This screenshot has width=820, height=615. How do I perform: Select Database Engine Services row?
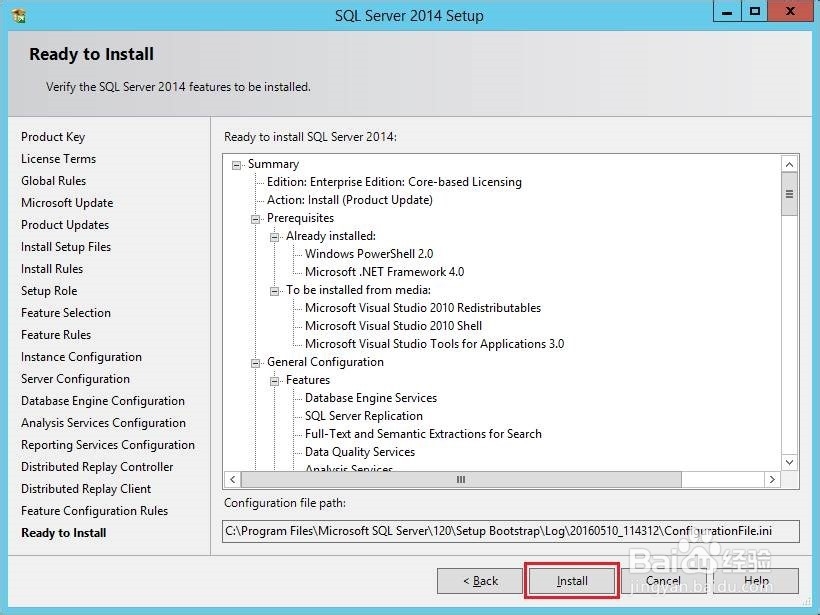tap(371, 398)
